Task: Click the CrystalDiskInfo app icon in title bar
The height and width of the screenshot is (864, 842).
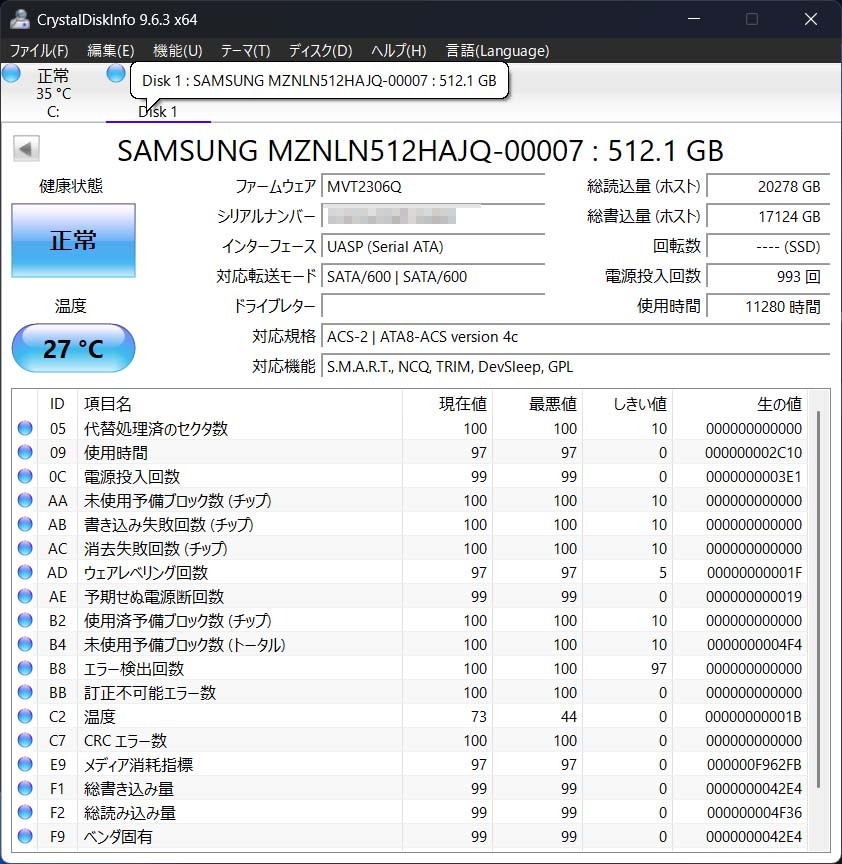Action: point(19,19)
